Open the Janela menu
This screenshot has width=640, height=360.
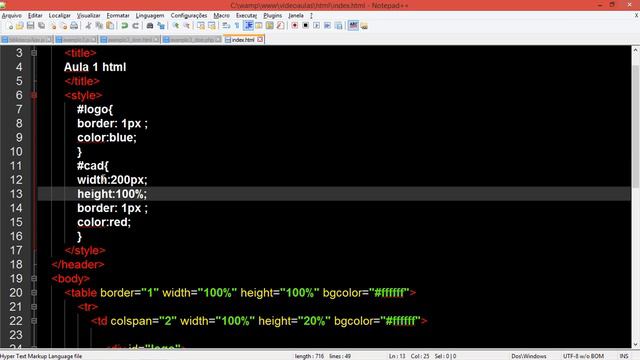(296, 16)
